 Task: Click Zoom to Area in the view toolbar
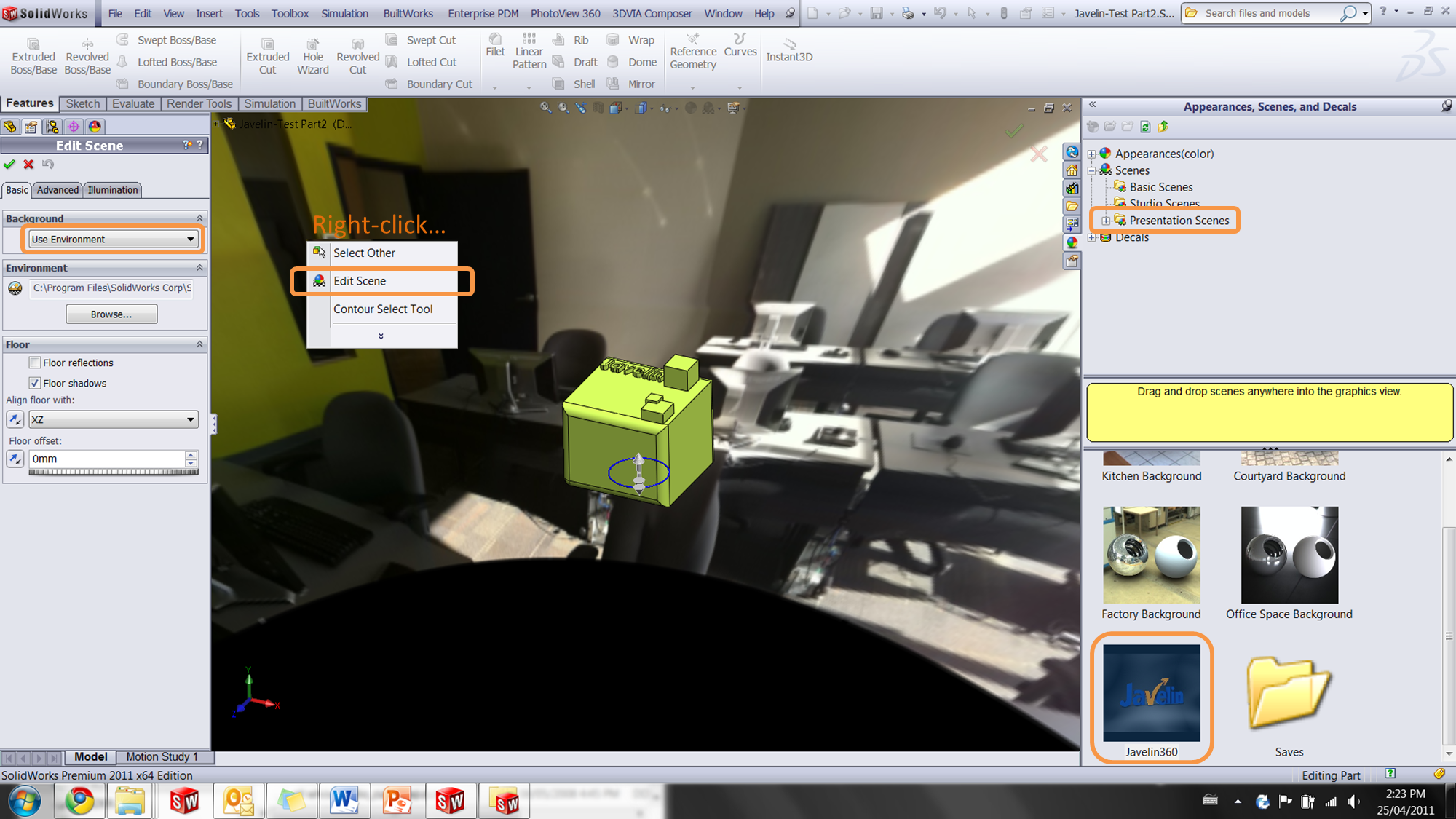[x=563, y=108]
